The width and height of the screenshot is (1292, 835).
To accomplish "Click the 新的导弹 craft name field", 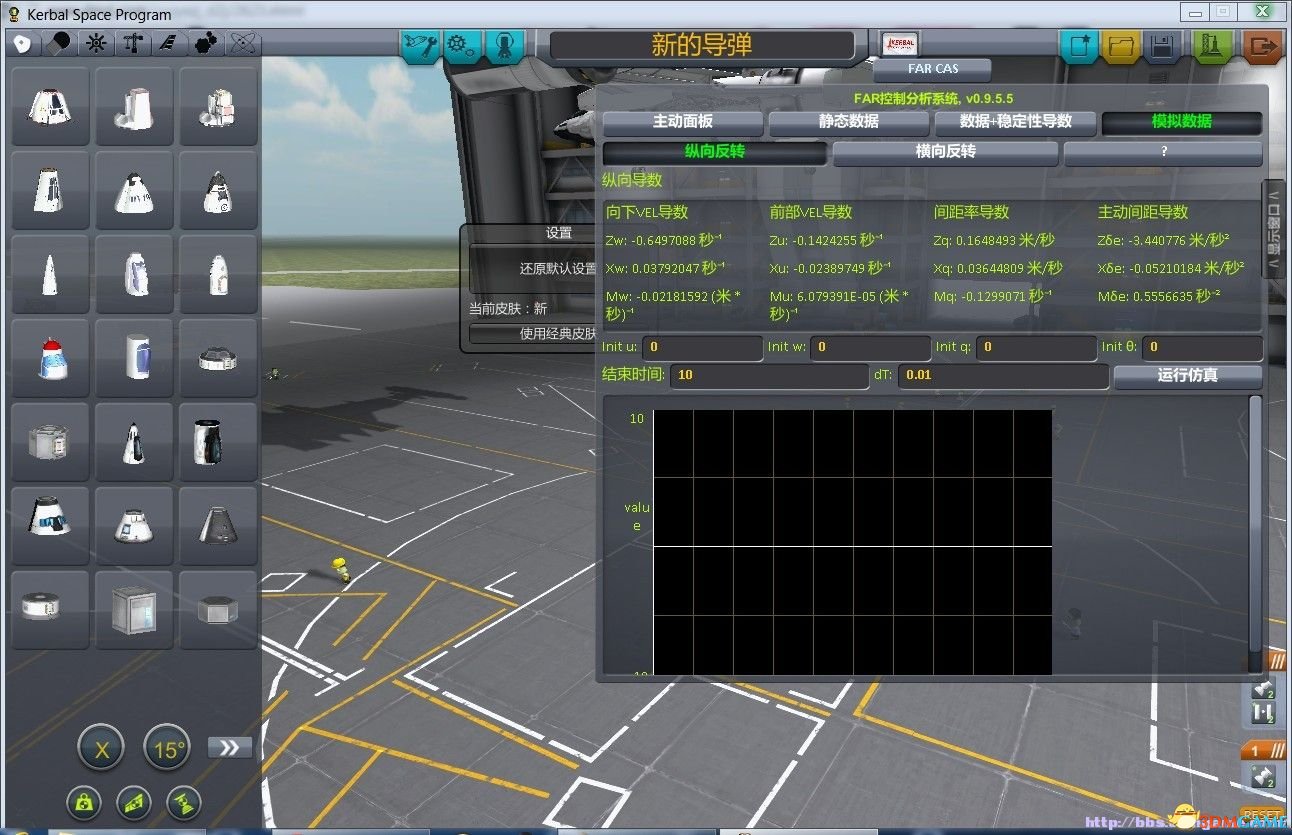I will (702, 46).
